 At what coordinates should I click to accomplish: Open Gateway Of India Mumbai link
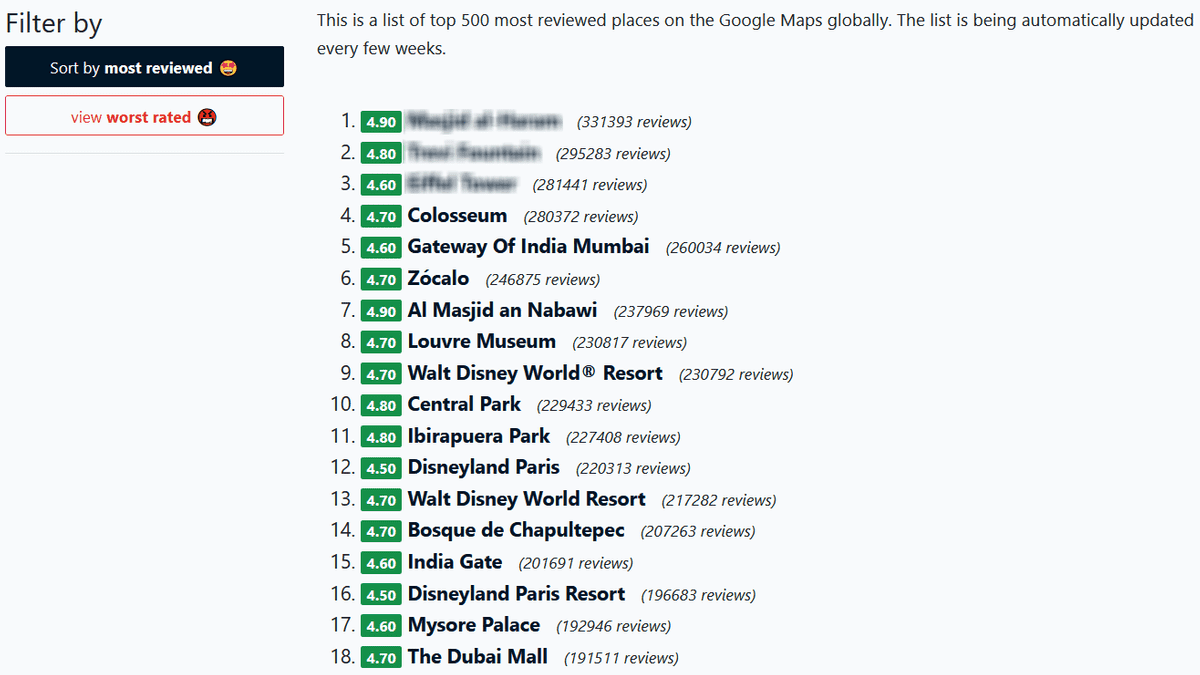tap(528, 246)
